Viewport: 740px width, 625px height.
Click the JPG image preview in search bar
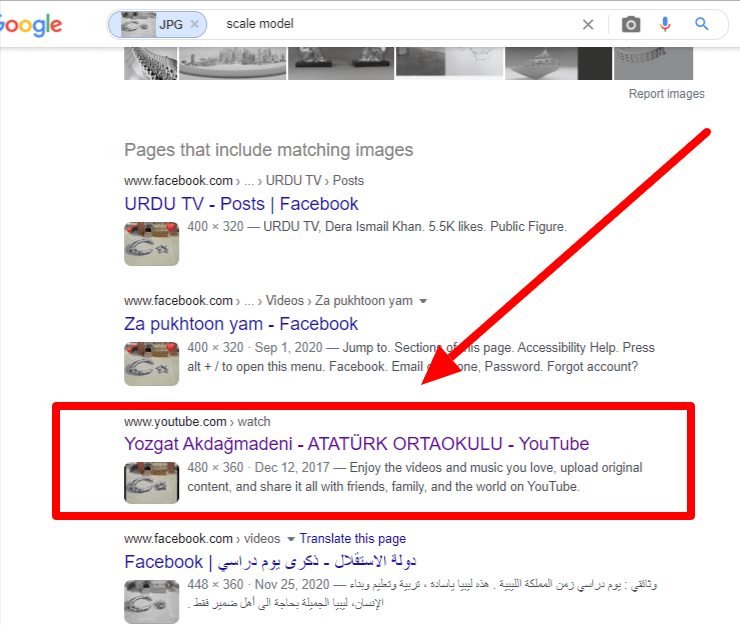pos(137,25)
